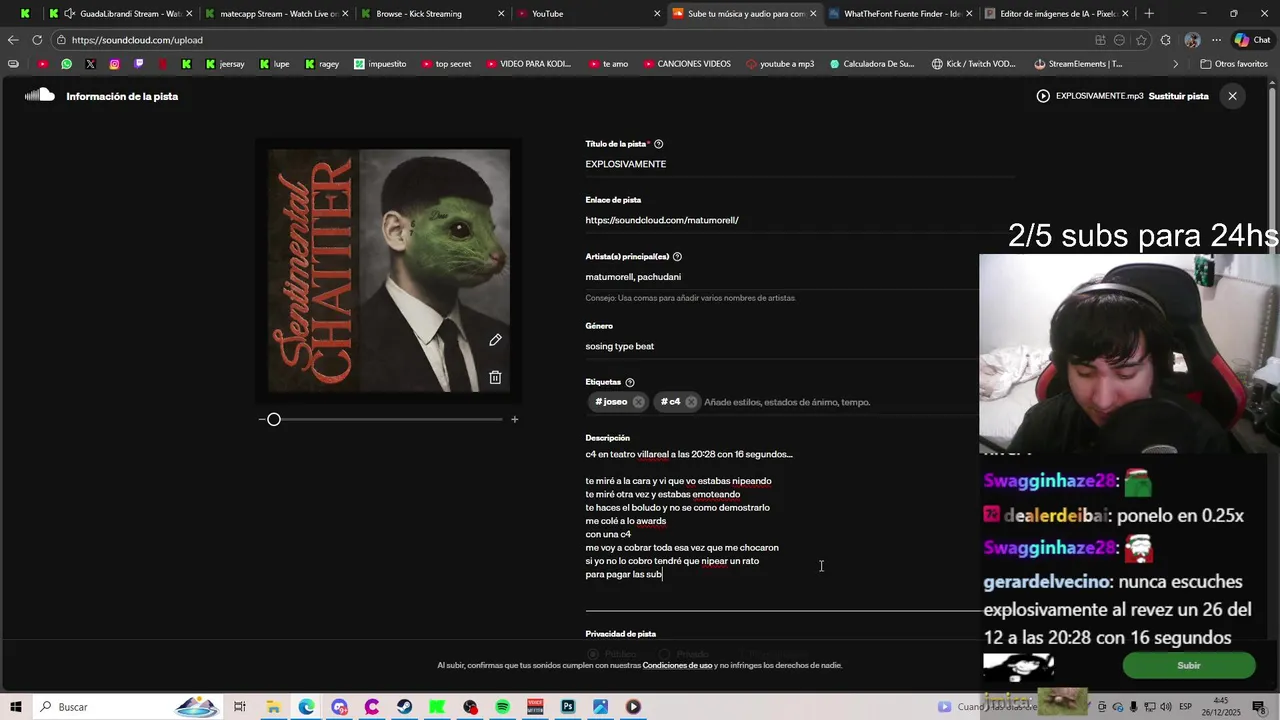Open Microsoft Edge from the taskbar
Screen dimensions: 1280x720
[x=306, y=707]
